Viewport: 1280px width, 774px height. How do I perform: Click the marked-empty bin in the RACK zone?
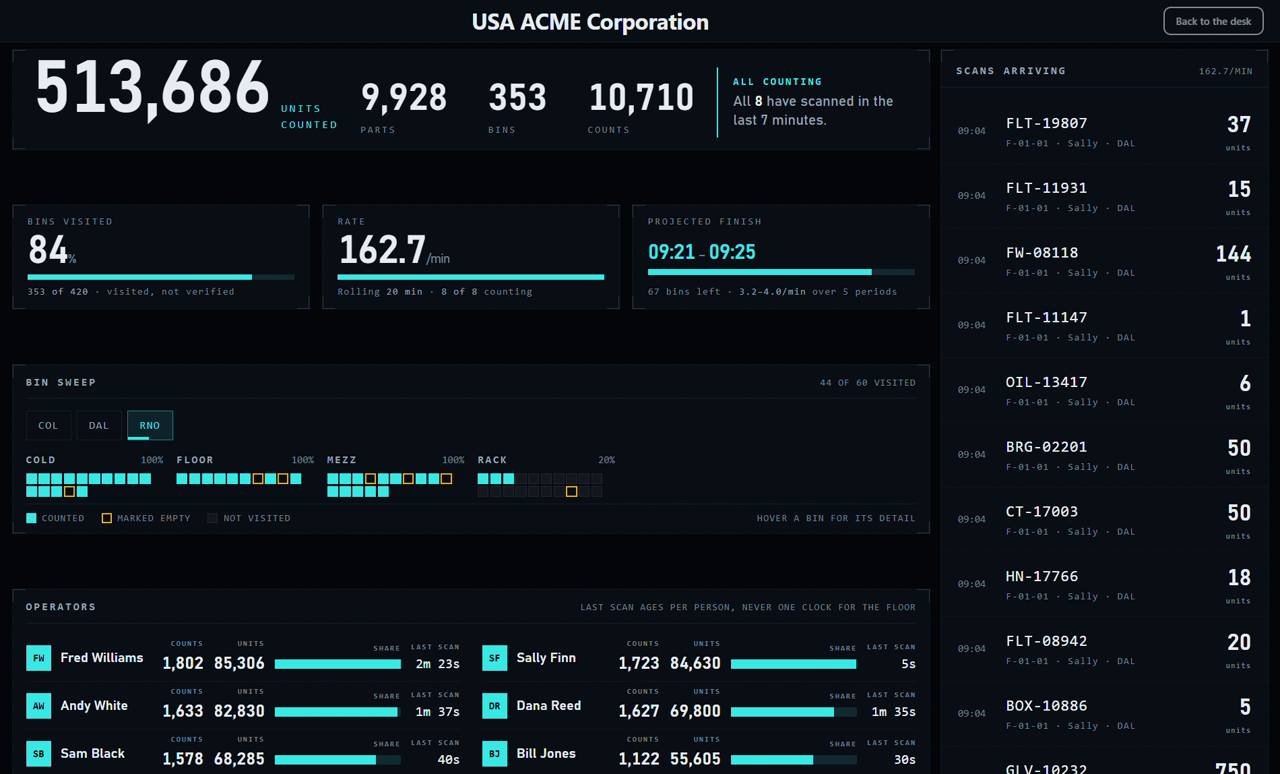(x=571, y=492)
